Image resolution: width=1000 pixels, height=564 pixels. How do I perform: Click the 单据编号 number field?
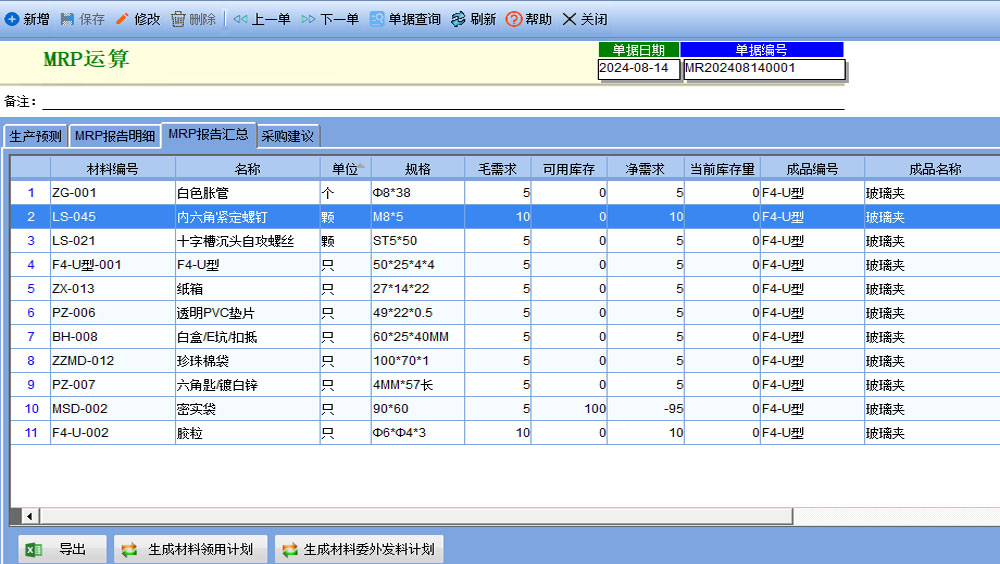point(763,69)
